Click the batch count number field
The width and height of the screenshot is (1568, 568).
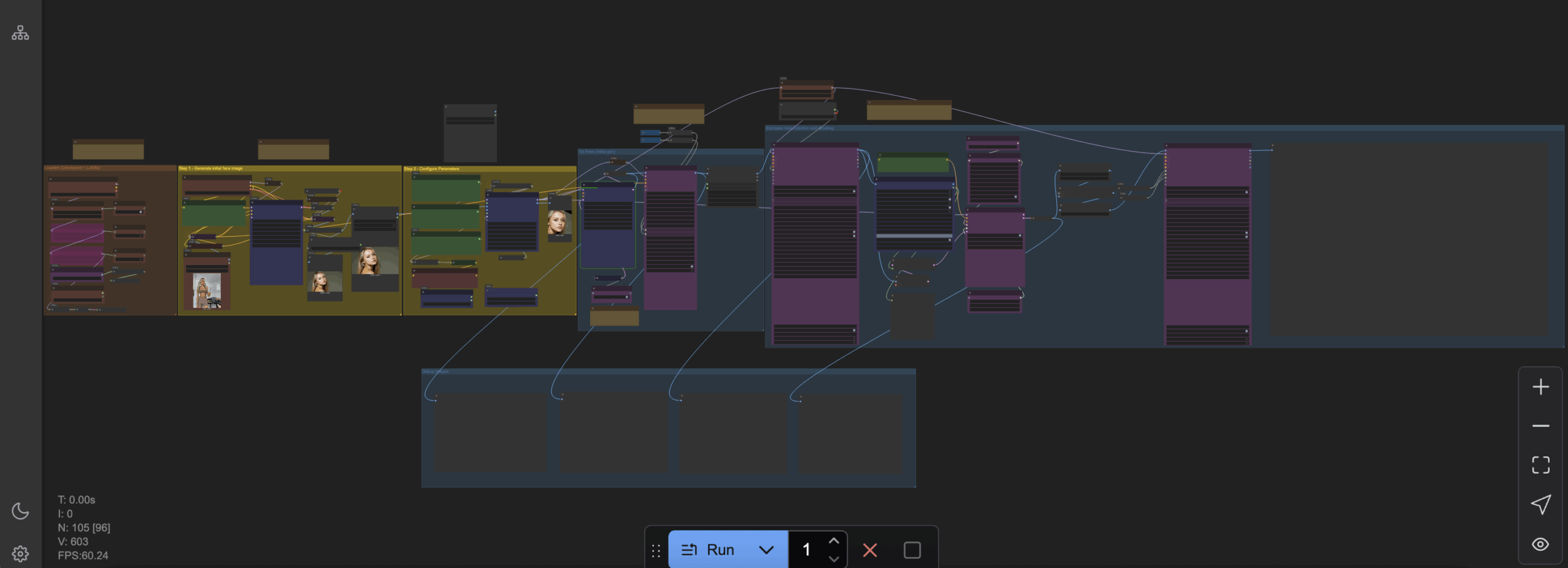[x=807, y=550]
